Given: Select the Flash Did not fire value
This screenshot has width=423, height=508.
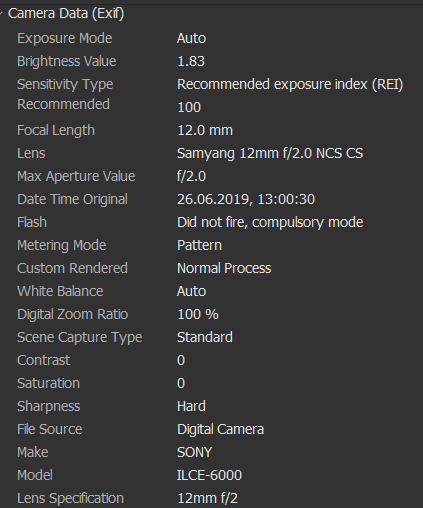Looking at the screenshot, I should (x=270, y=222).
